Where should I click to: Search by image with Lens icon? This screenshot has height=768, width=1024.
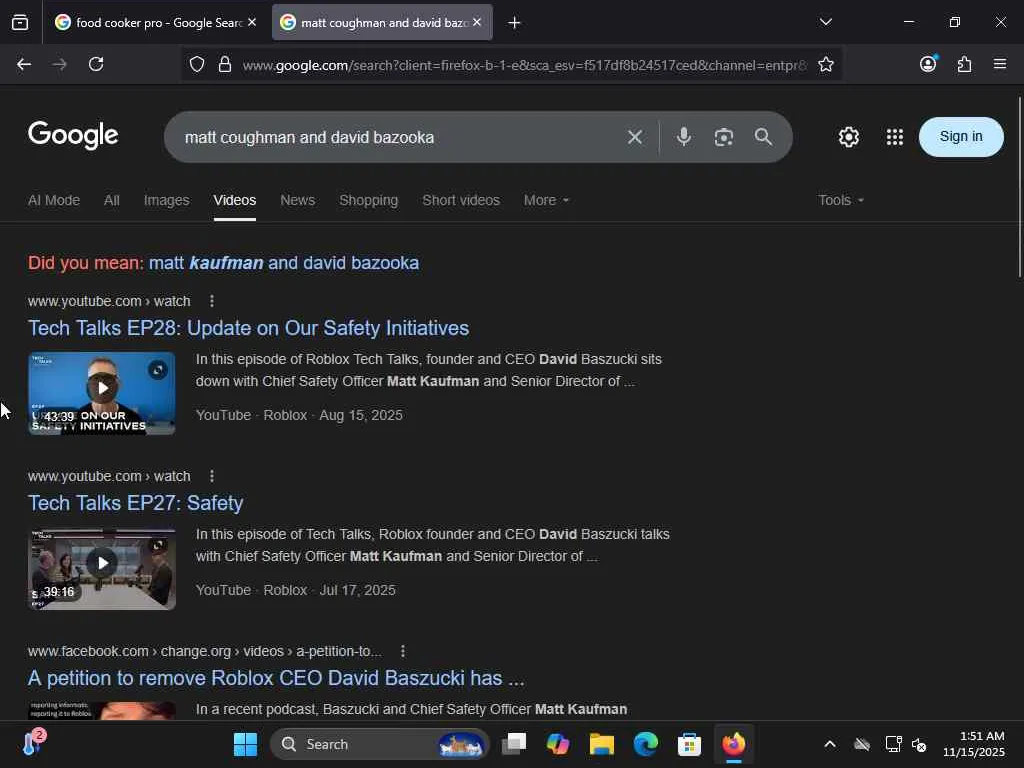723,137
